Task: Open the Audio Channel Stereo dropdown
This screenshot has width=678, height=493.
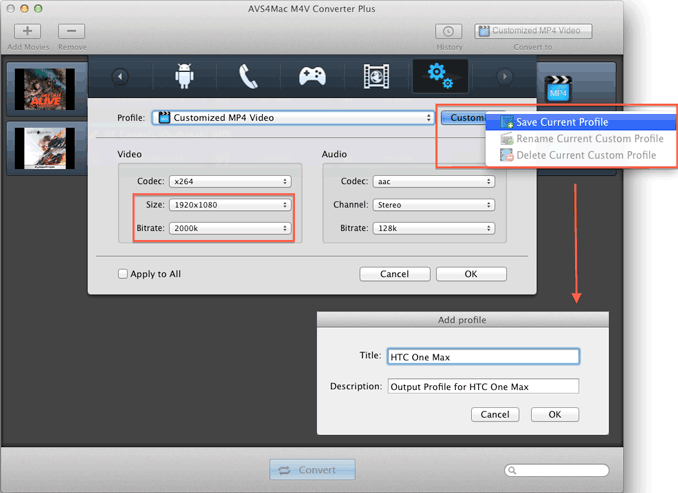Action: coord(434,205)
